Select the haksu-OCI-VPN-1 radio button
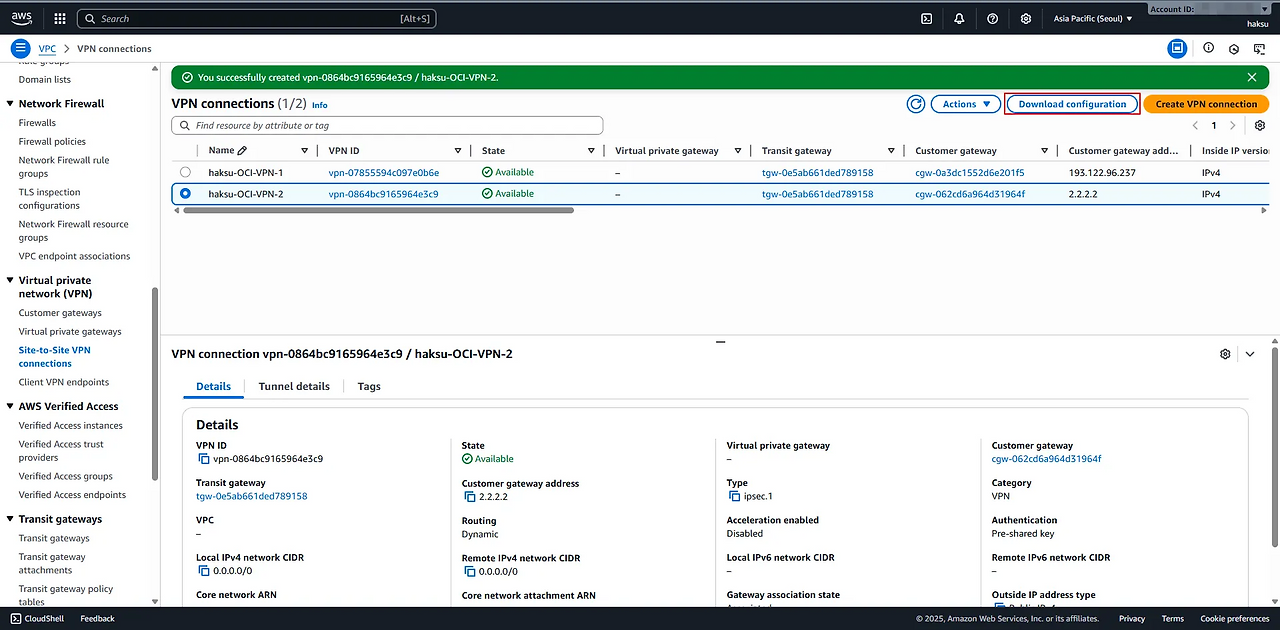Image resolution: width=1280 pixels, height=630 pixels. click(185, 173)
